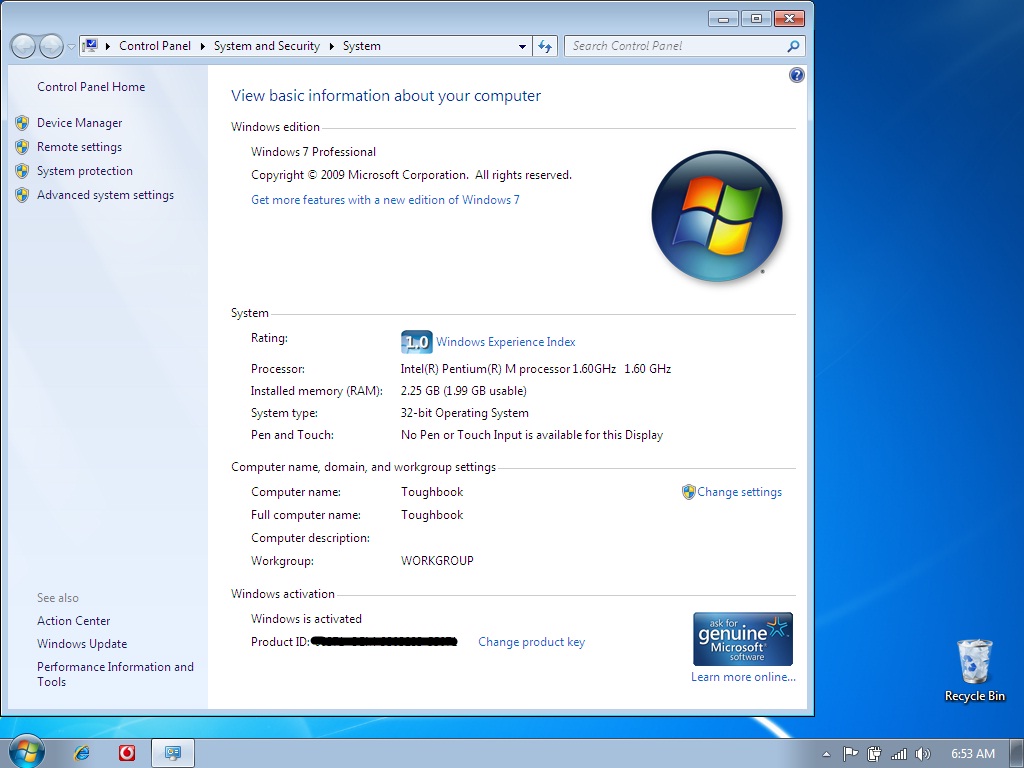Click the genuine Microsoft software badge
The image size is (1024, 768).
point(743,639)
